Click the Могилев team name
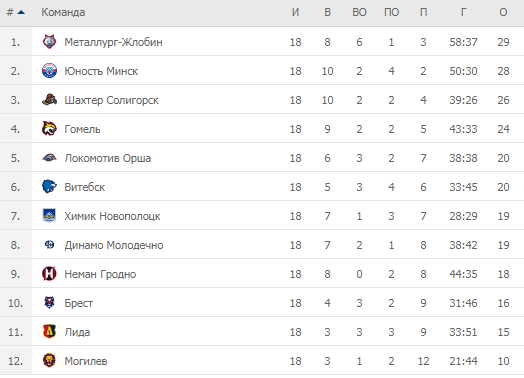524x378 pixels. tap(86, 361)
